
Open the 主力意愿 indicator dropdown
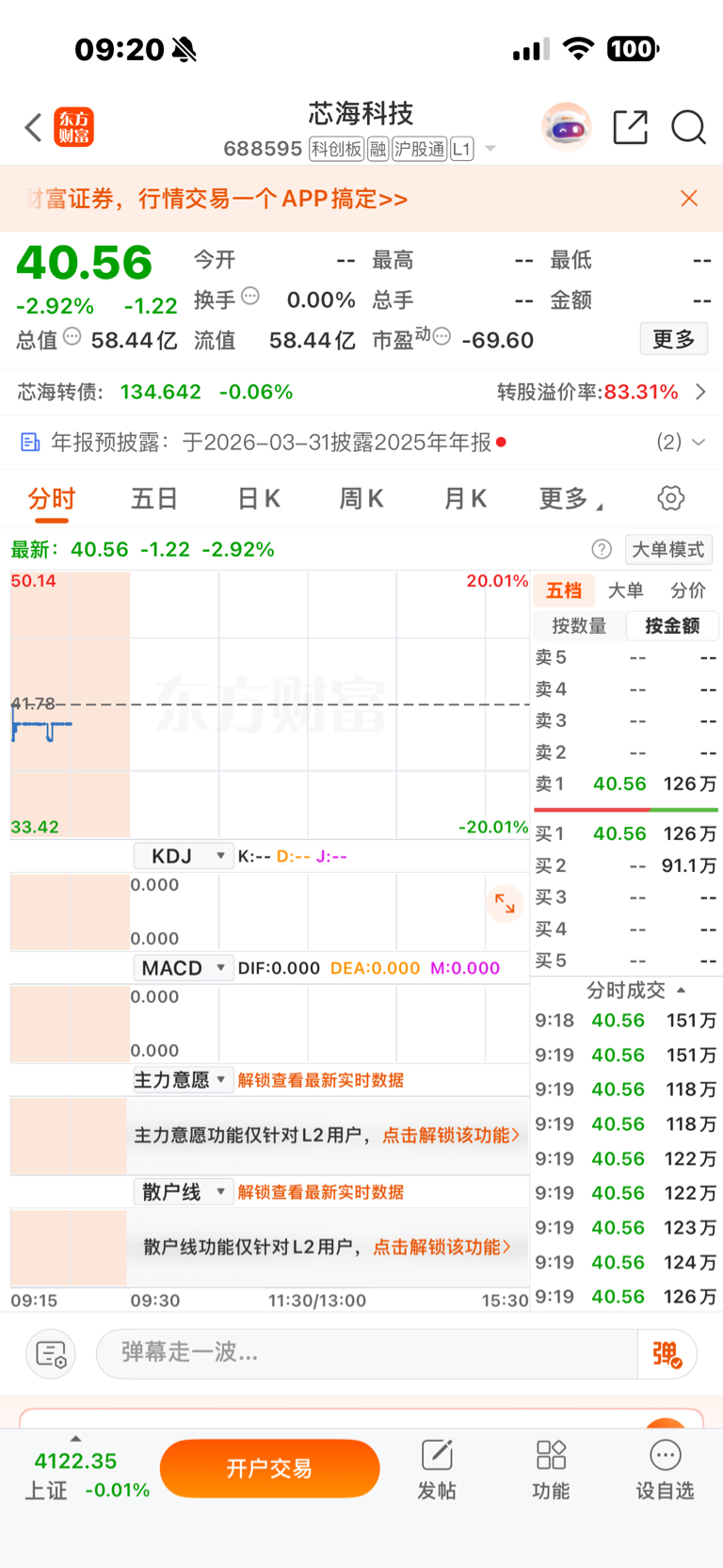(182, 1080)
